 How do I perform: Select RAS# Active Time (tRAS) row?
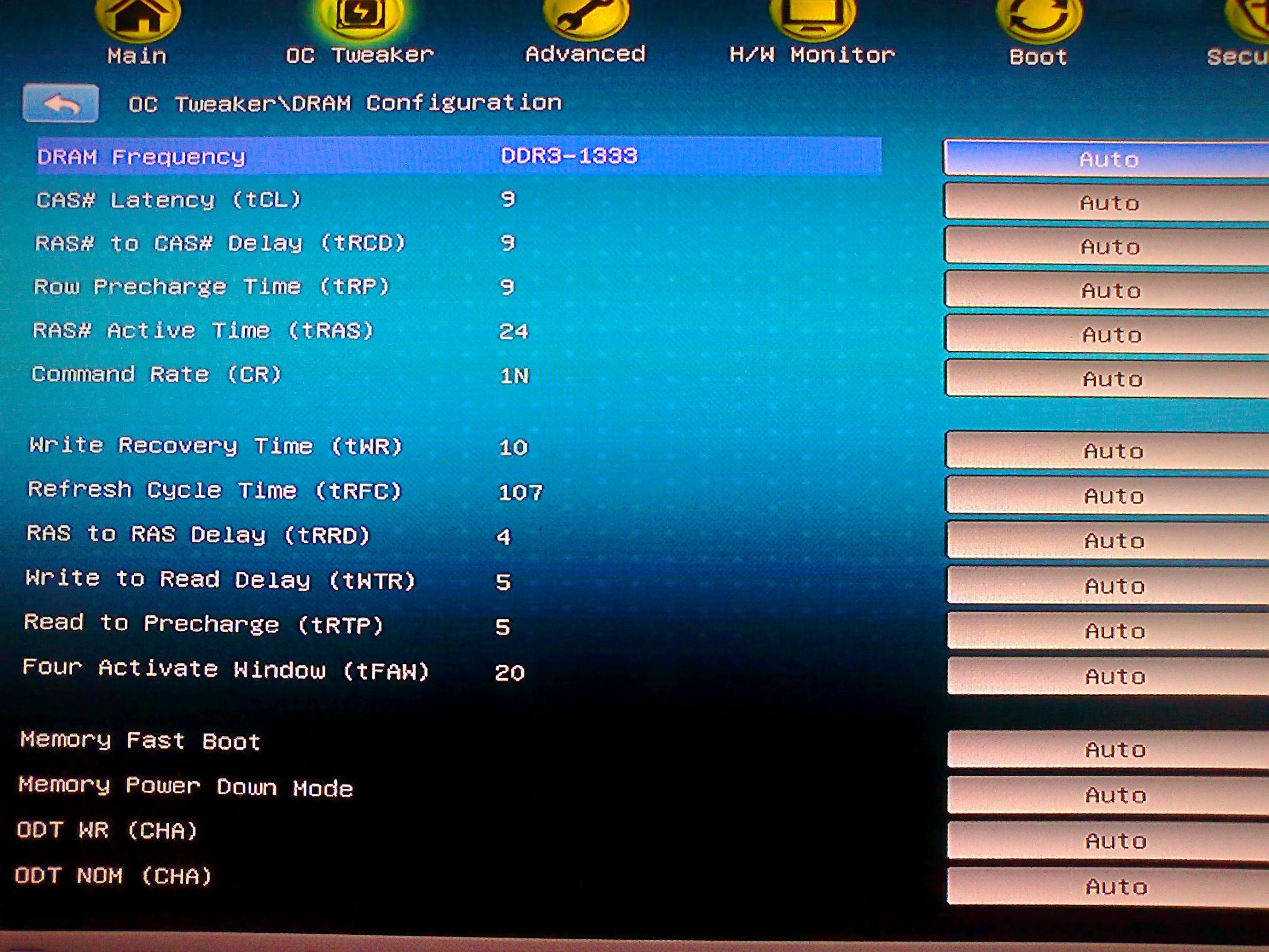coord(203,330)
